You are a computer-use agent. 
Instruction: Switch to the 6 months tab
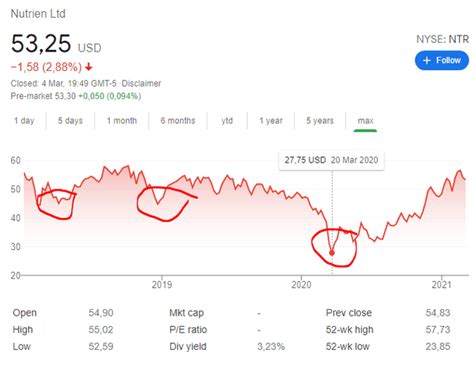[178, 121]
